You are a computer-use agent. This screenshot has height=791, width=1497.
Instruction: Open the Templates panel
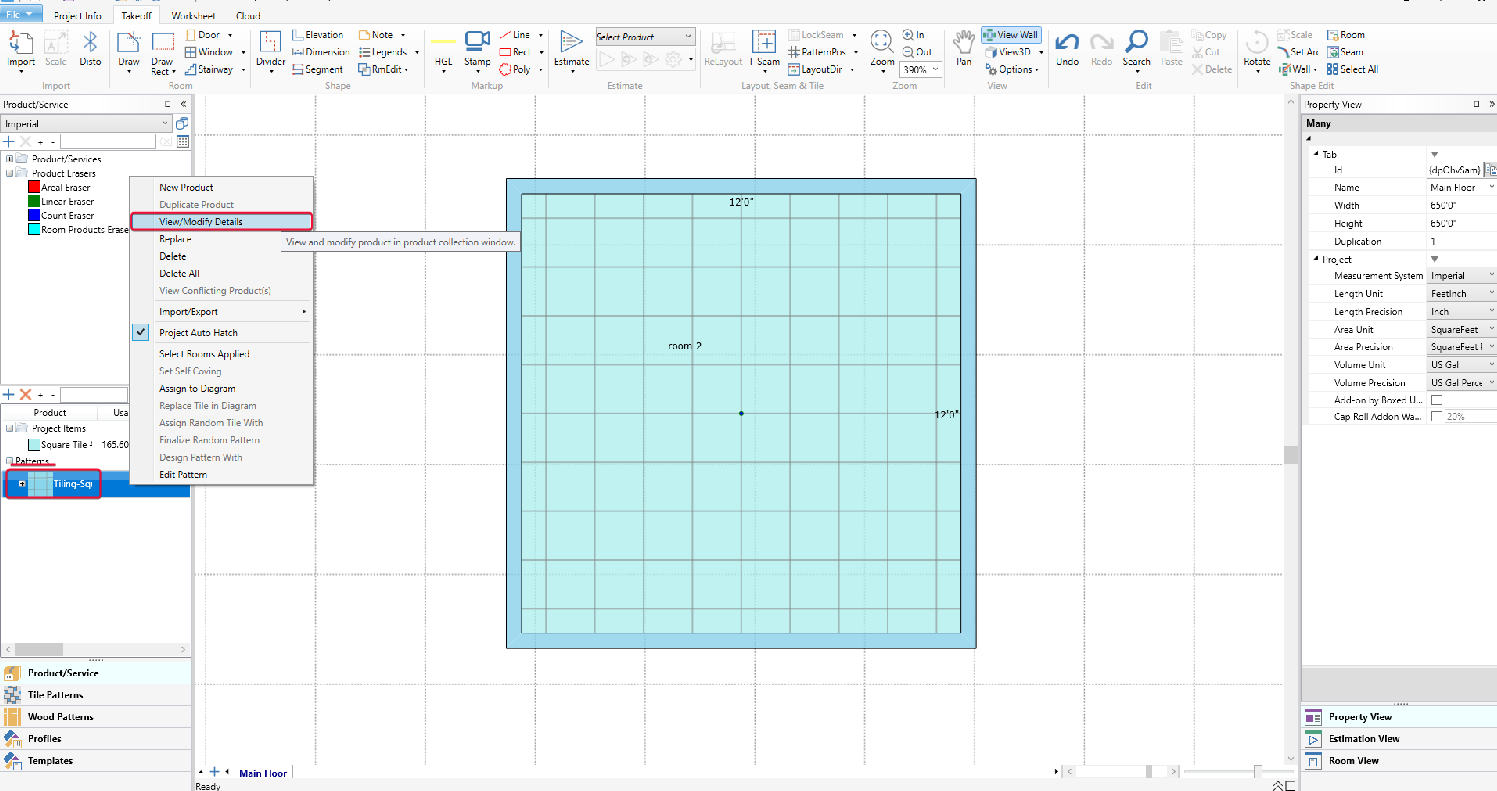point(96,761)
